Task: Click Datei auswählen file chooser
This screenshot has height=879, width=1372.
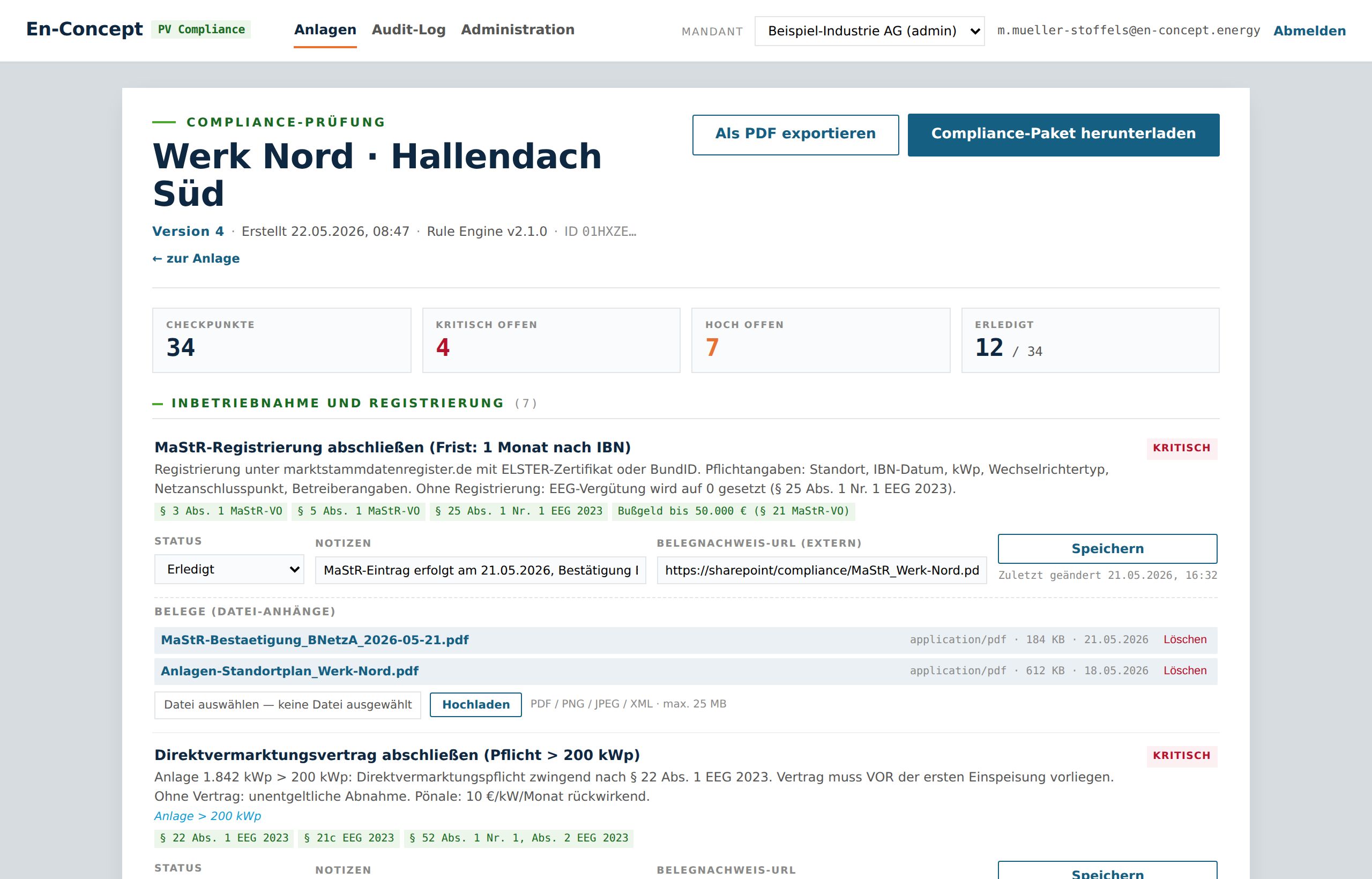Action: [288, 704]
